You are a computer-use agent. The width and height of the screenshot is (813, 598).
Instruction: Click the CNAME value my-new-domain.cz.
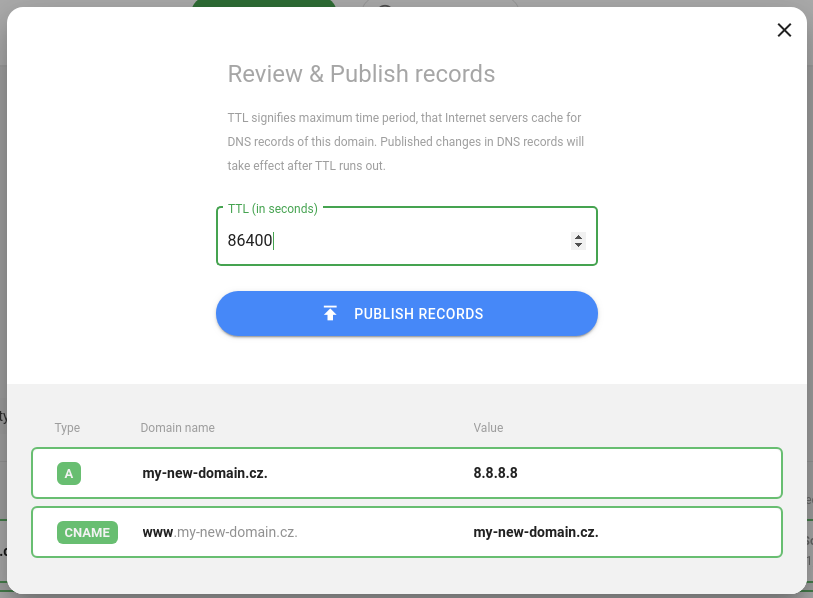click(536, 532)
